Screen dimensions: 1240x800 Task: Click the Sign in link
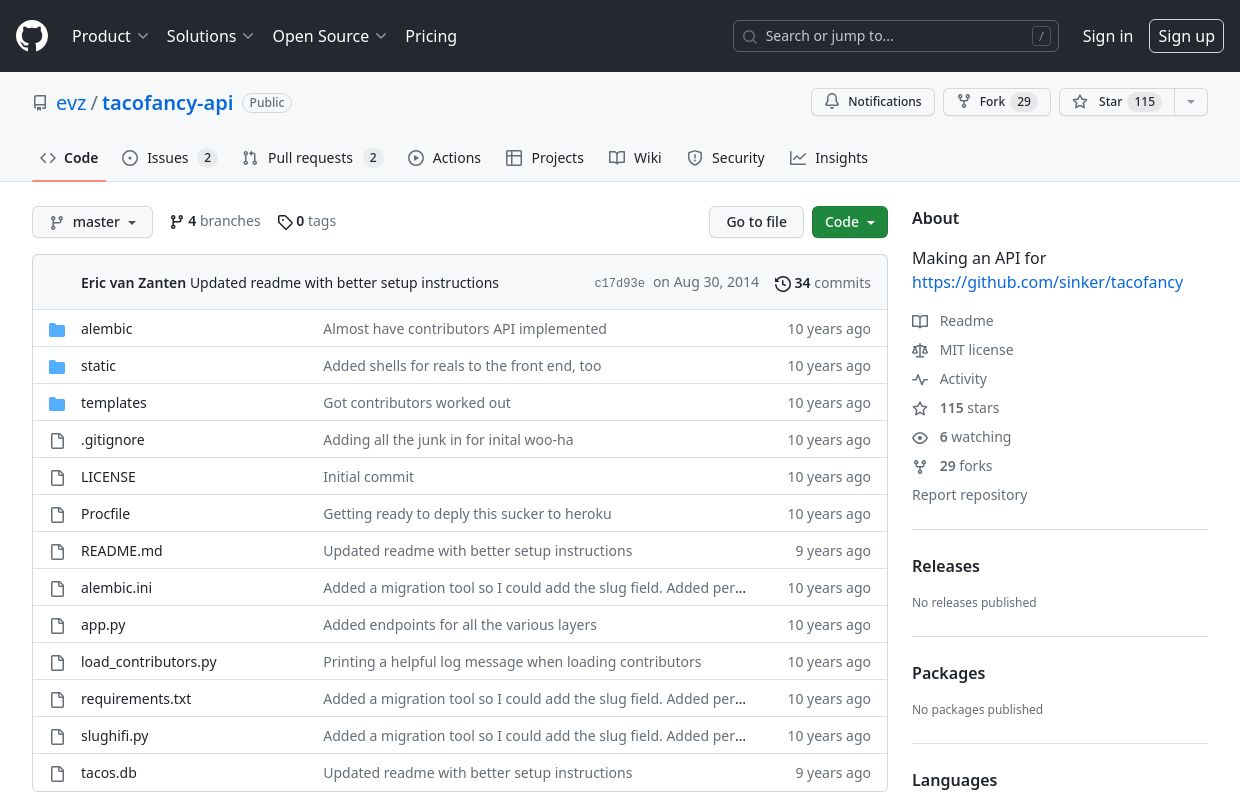click(x=1108, y=36)
